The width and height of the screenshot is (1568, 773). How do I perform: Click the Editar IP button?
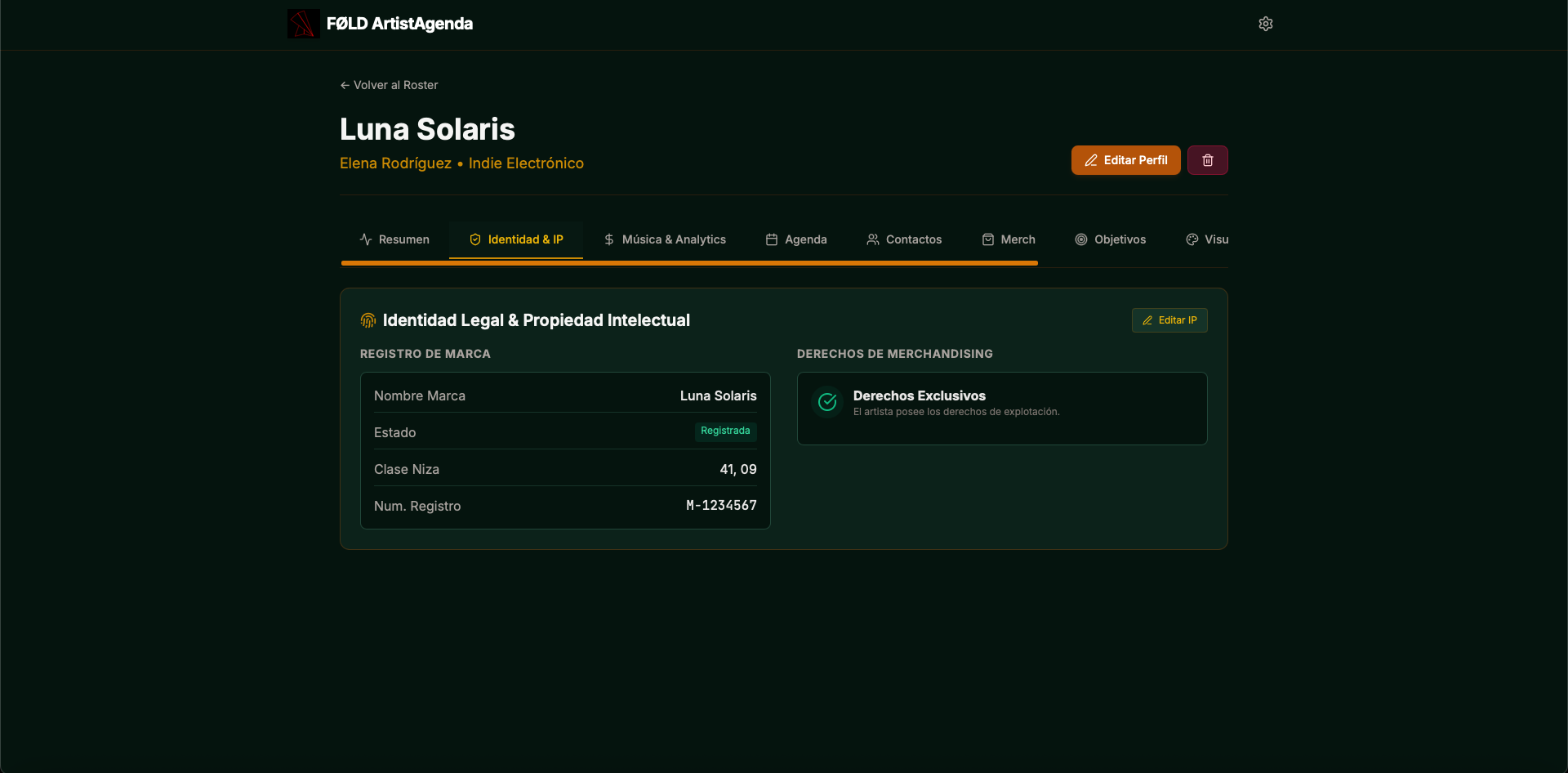[x=1169, y=320]
